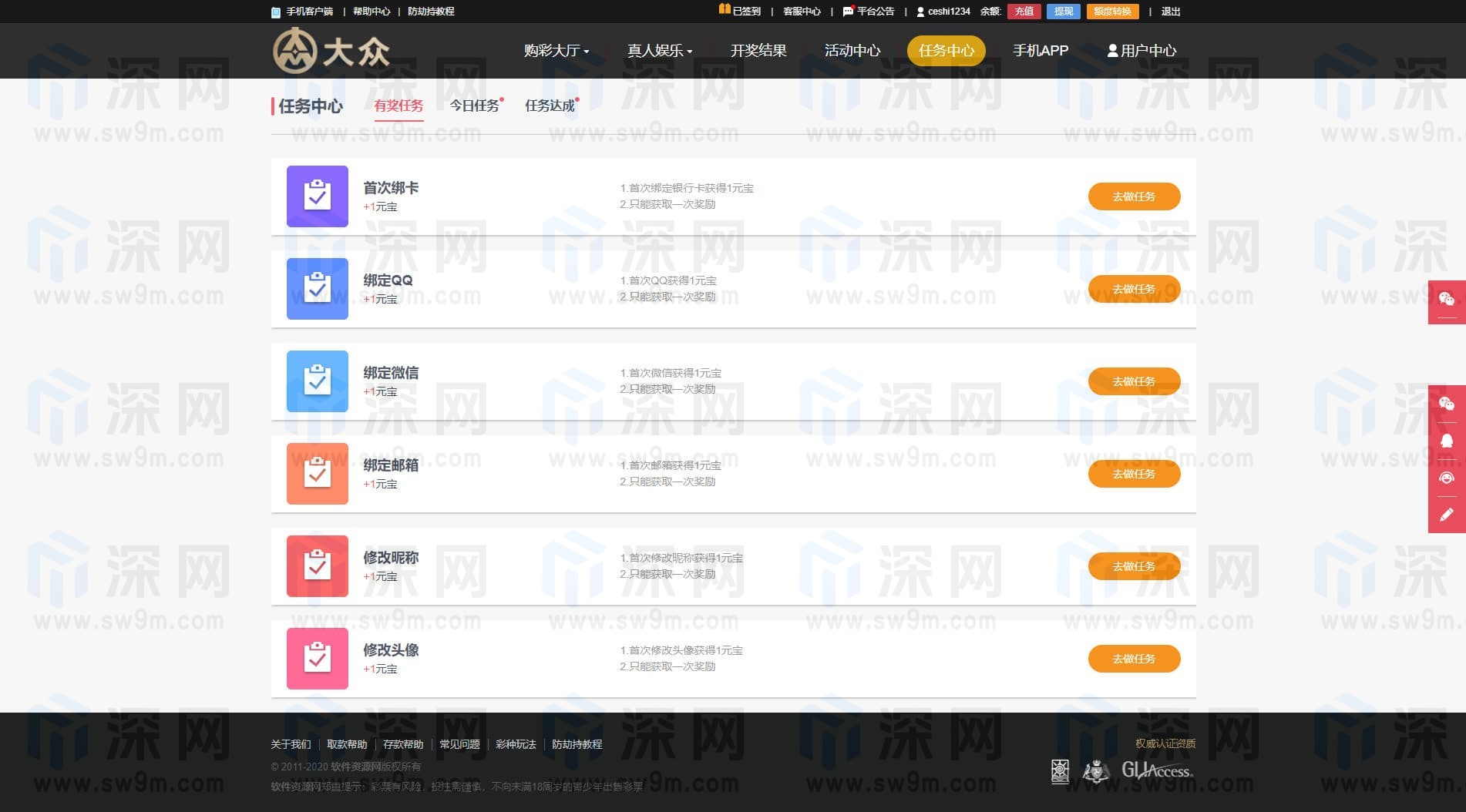Expand the 真人娱乐 dropdown menu
This screenshot has height=812, width=1466.
[660, 51]
